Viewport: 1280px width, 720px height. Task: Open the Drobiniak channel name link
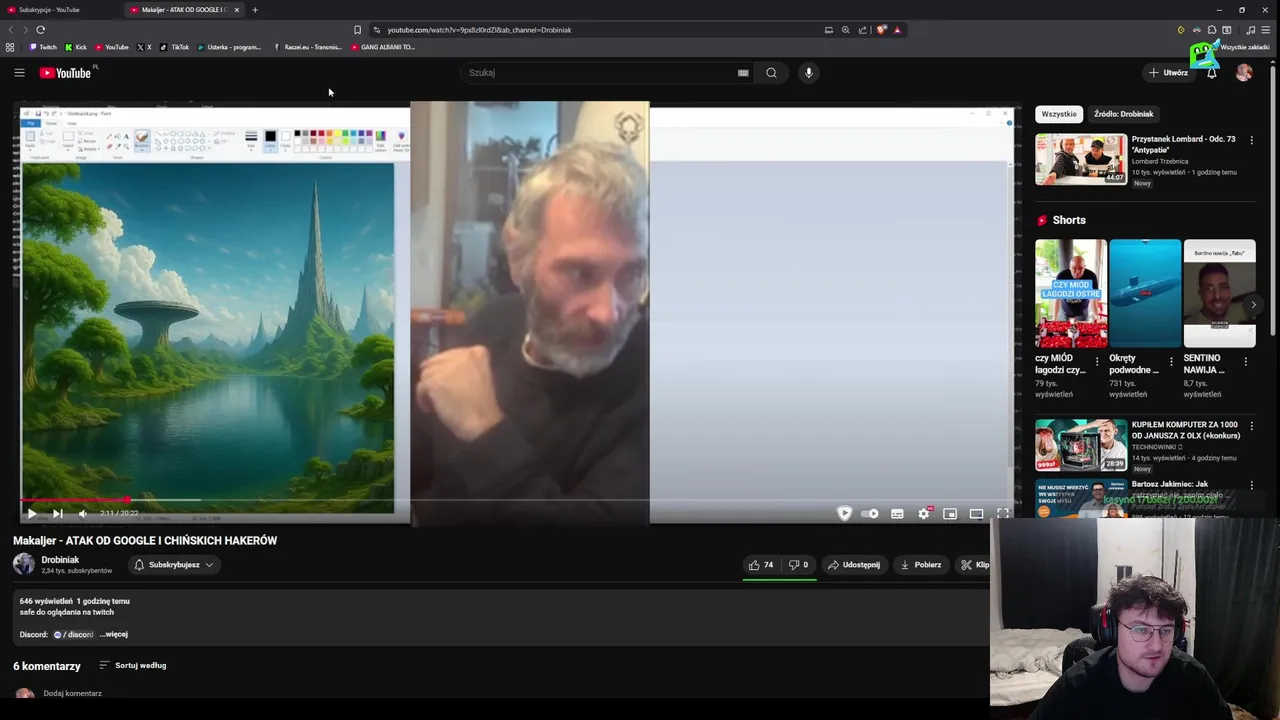60,560
